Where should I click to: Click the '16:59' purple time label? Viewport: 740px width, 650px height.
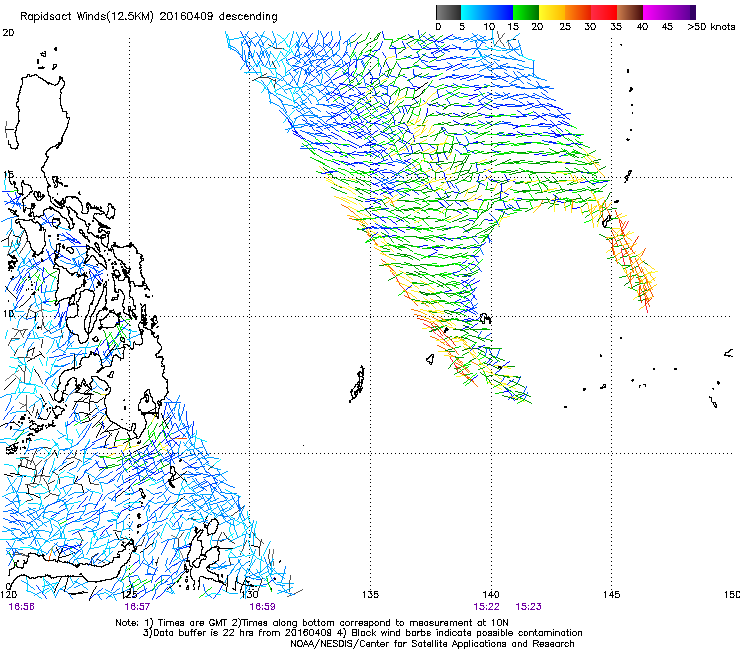pyautogui.click(x=262, y=607)
